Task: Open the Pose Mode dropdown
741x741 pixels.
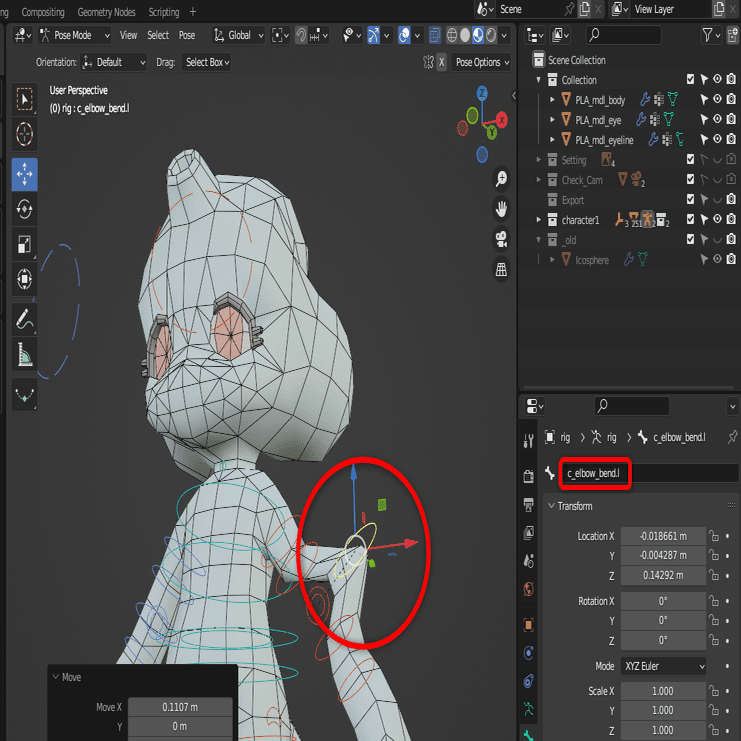Action: coord(75,35)
